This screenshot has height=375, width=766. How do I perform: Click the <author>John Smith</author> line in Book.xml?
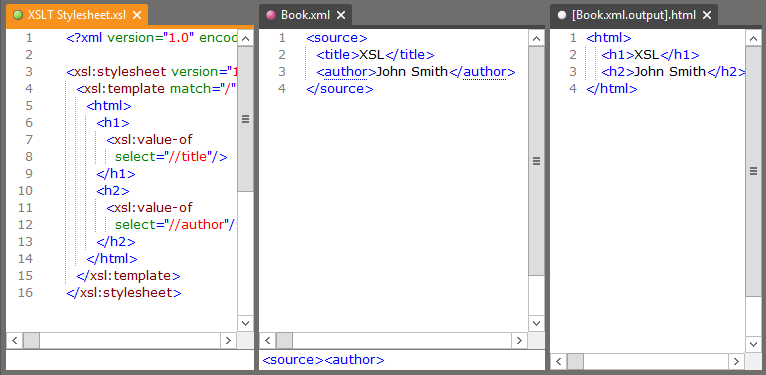pyautogui.click(x=416, y=72)
